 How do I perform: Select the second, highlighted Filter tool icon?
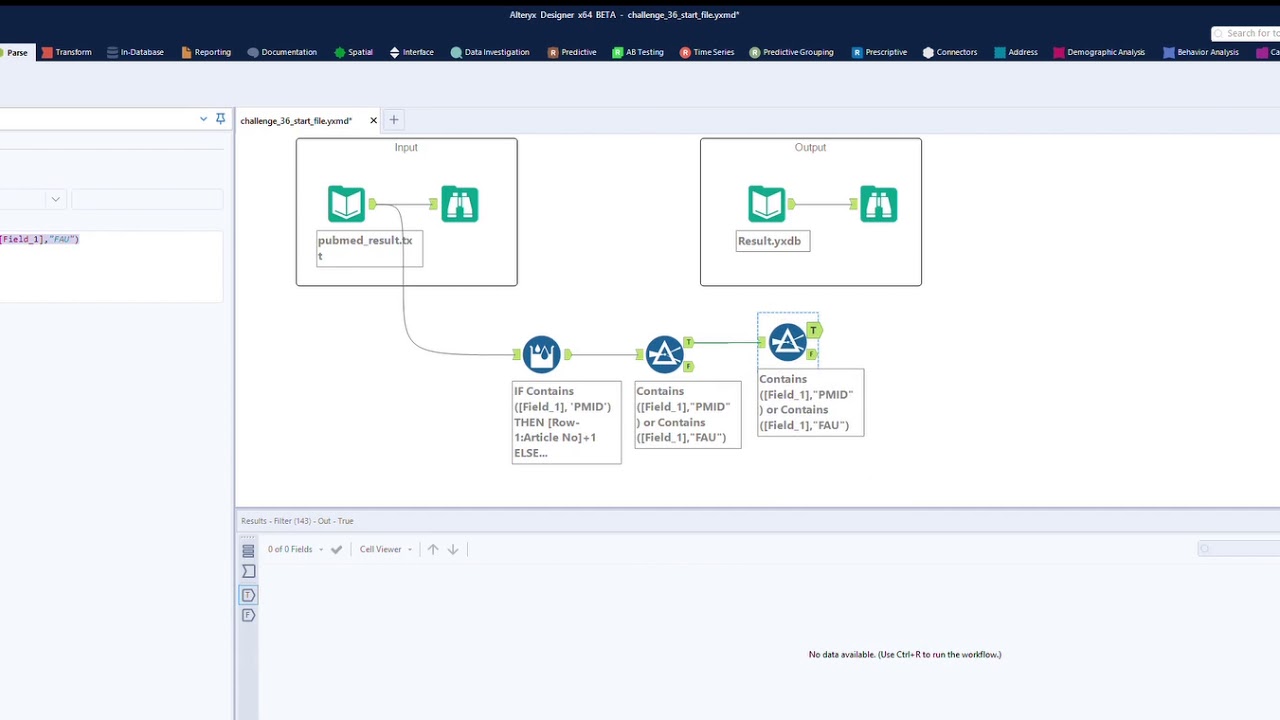(787, 343)
